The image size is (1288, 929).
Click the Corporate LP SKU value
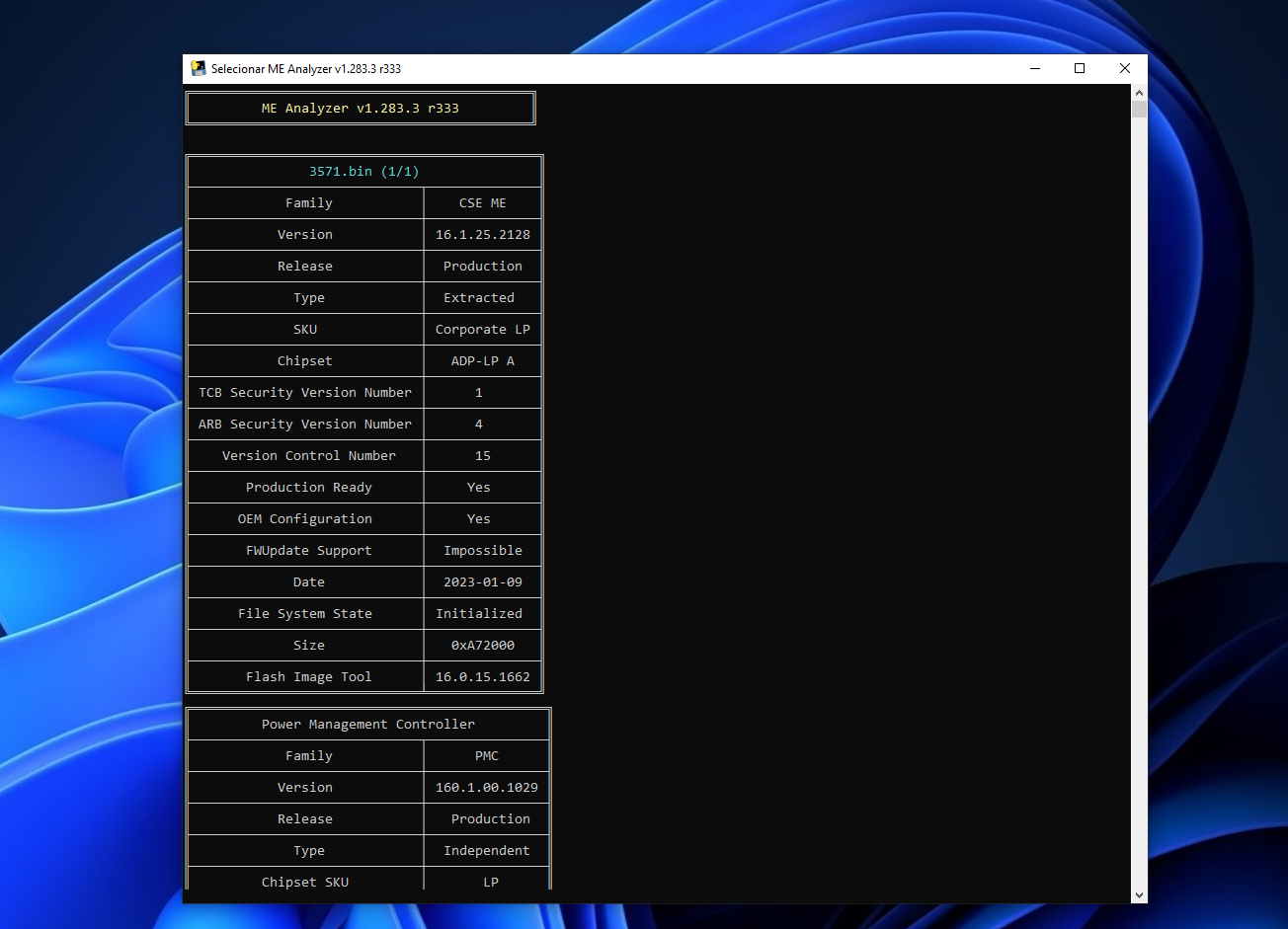pos(483,329)
